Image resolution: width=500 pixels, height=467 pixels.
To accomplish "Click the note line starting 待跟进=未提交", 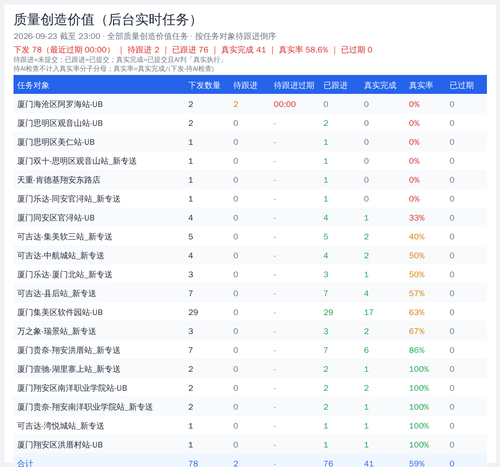I will coord(119,60).
